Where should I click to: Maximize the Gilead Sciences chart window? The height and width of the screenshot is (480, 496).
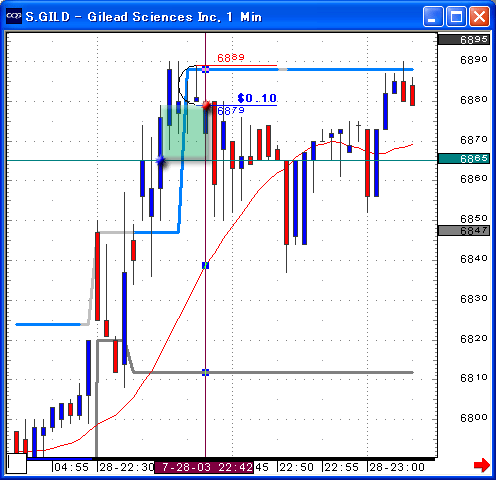[x=456, y=16]
